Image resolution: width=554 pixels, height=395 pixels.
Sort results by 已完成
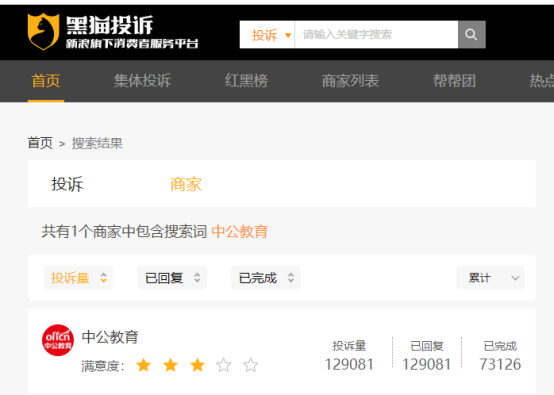tap(266, 278)
